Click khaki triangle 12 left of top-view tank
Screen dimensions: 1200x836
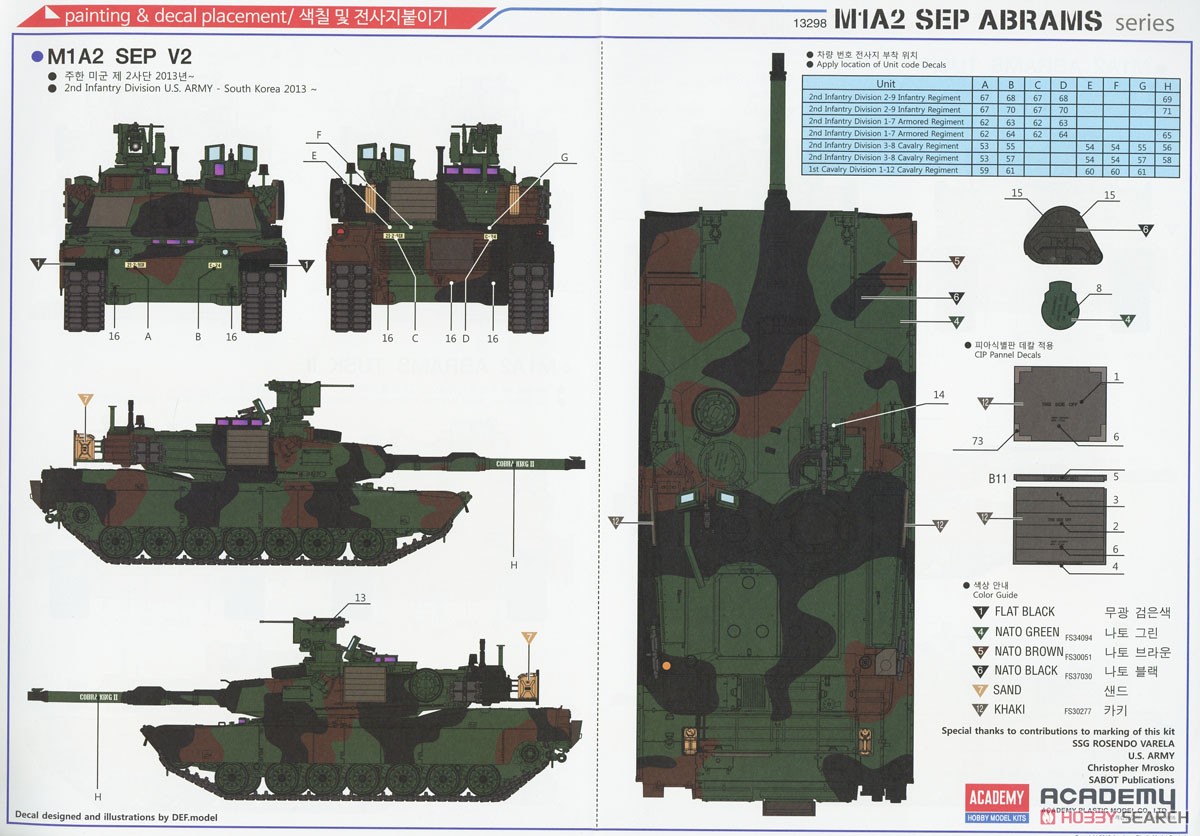point(616,521)
